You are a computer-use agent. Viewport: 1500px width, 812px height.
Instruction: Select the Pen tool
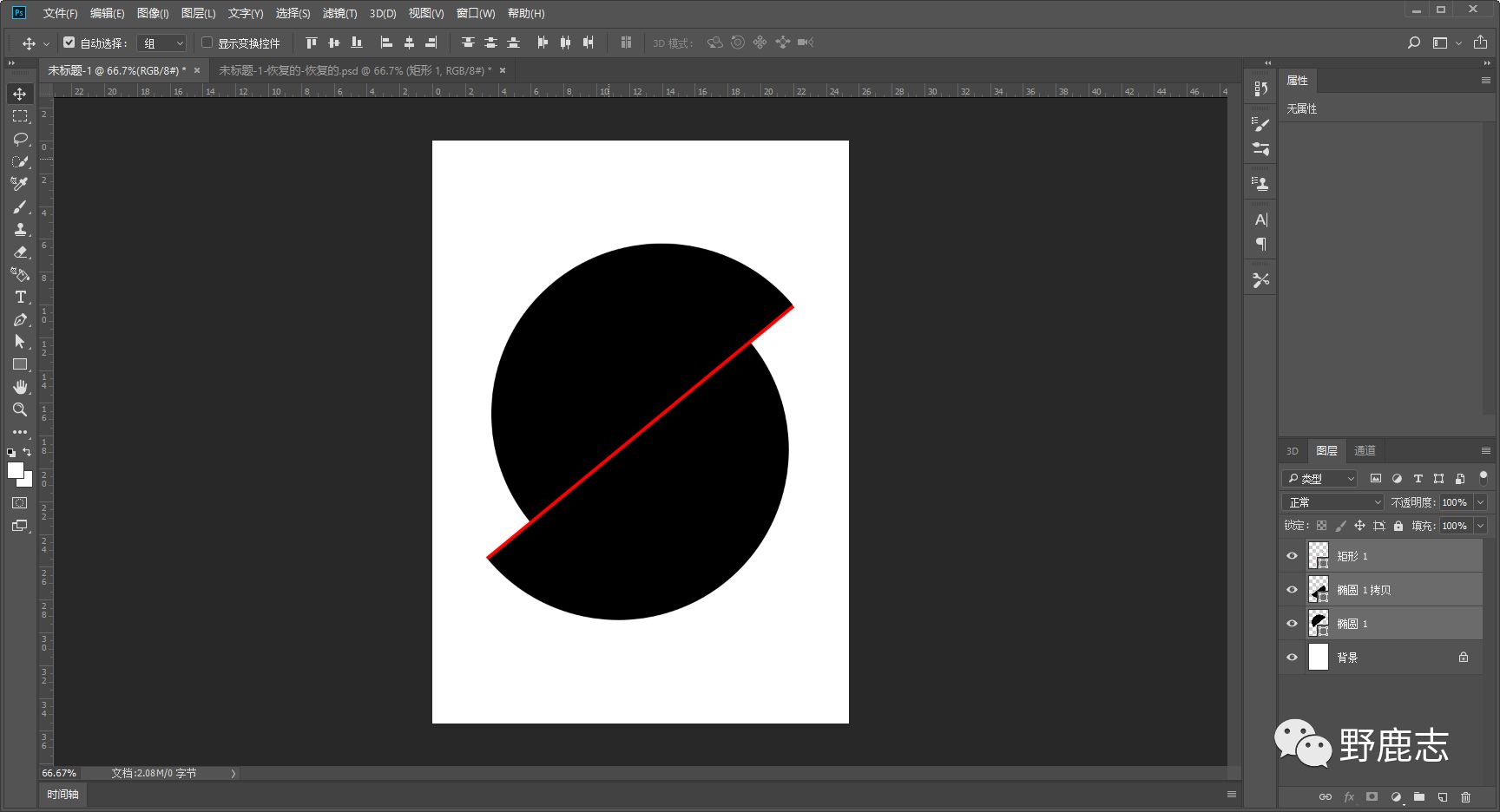[20, 319]
